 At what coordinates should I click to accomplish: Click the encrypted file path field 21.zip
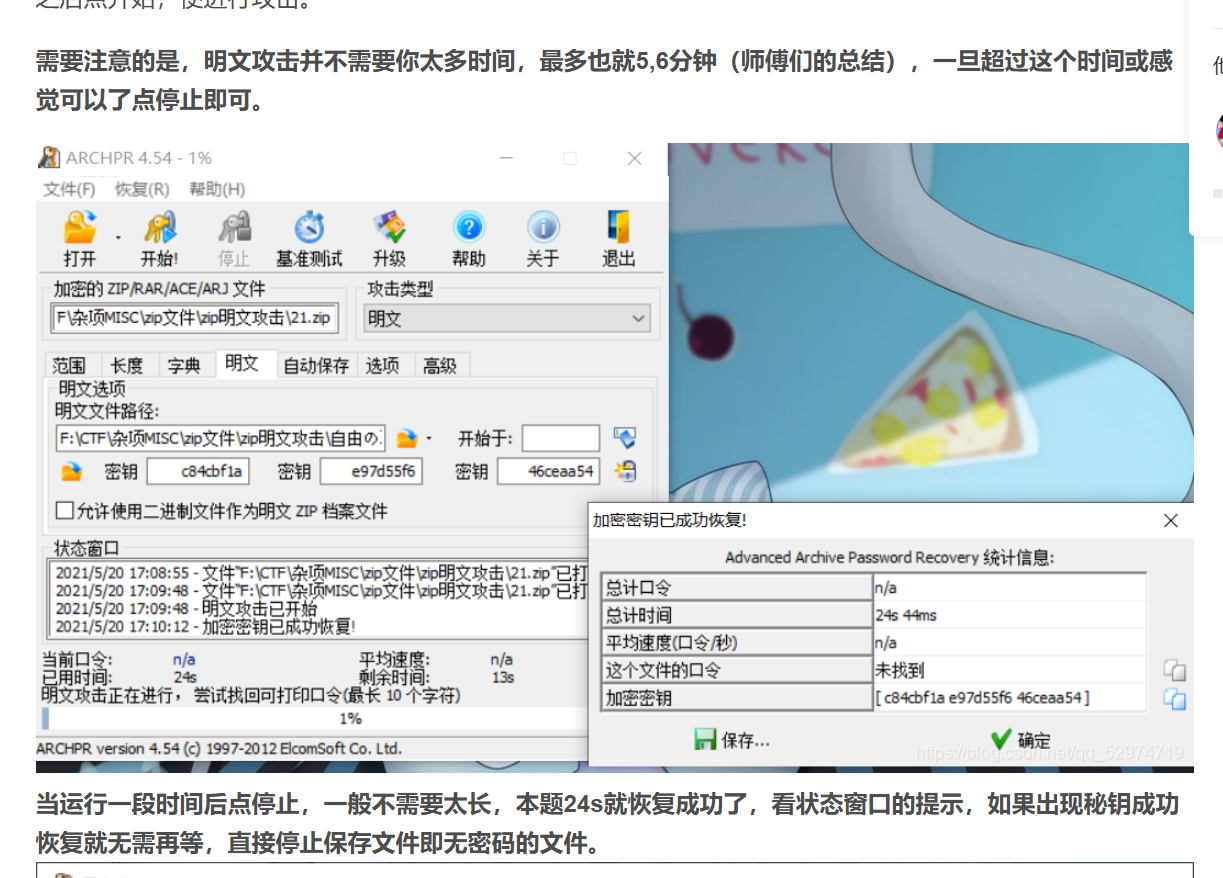[x=196, y=319]
